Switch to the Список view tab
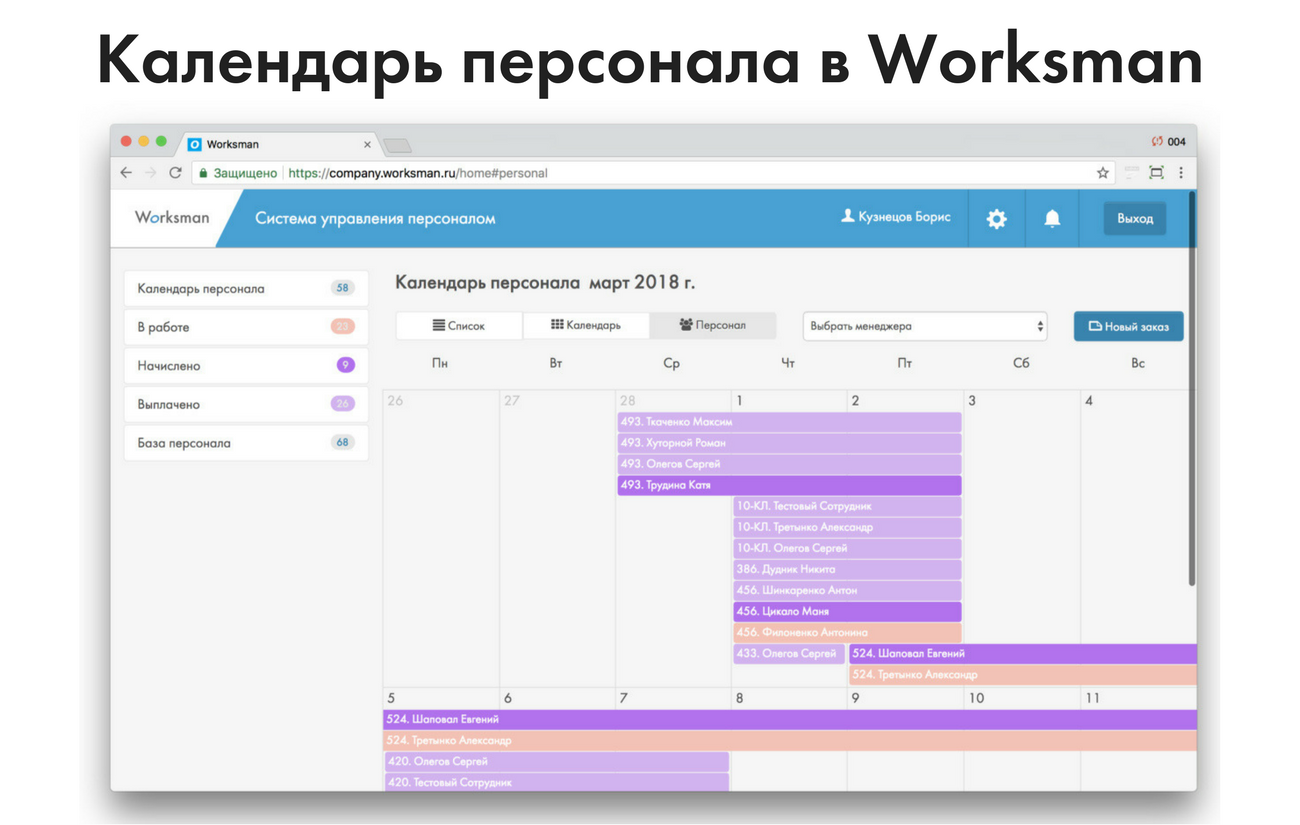This screenshot has height=825, width=1300. 459,326
